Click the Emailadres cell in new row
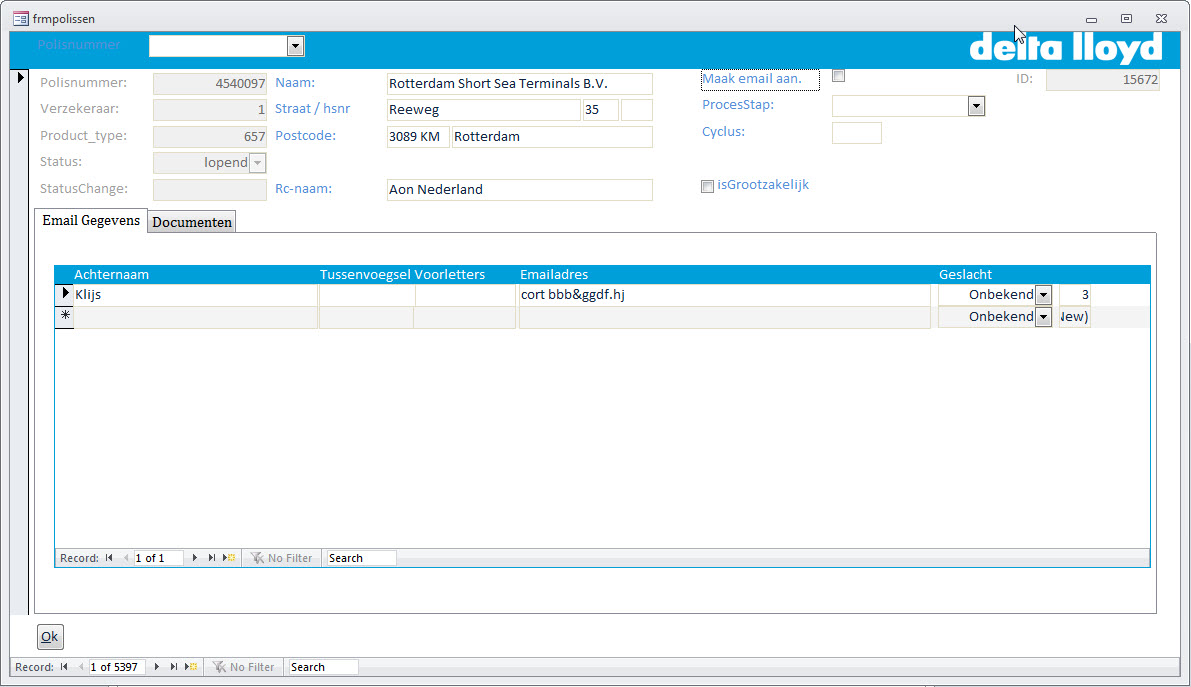 (725, 317)
